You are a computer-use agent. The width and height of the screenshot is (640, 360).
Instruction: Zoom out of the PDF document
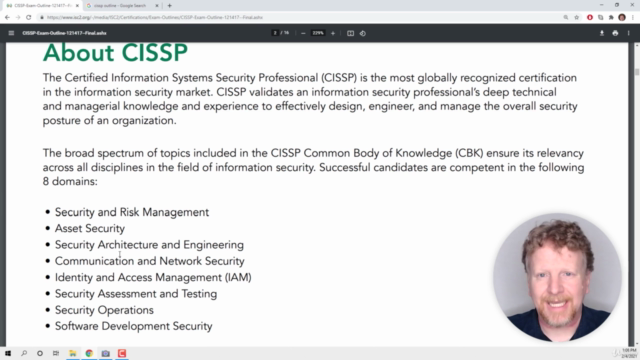[303, 33]
